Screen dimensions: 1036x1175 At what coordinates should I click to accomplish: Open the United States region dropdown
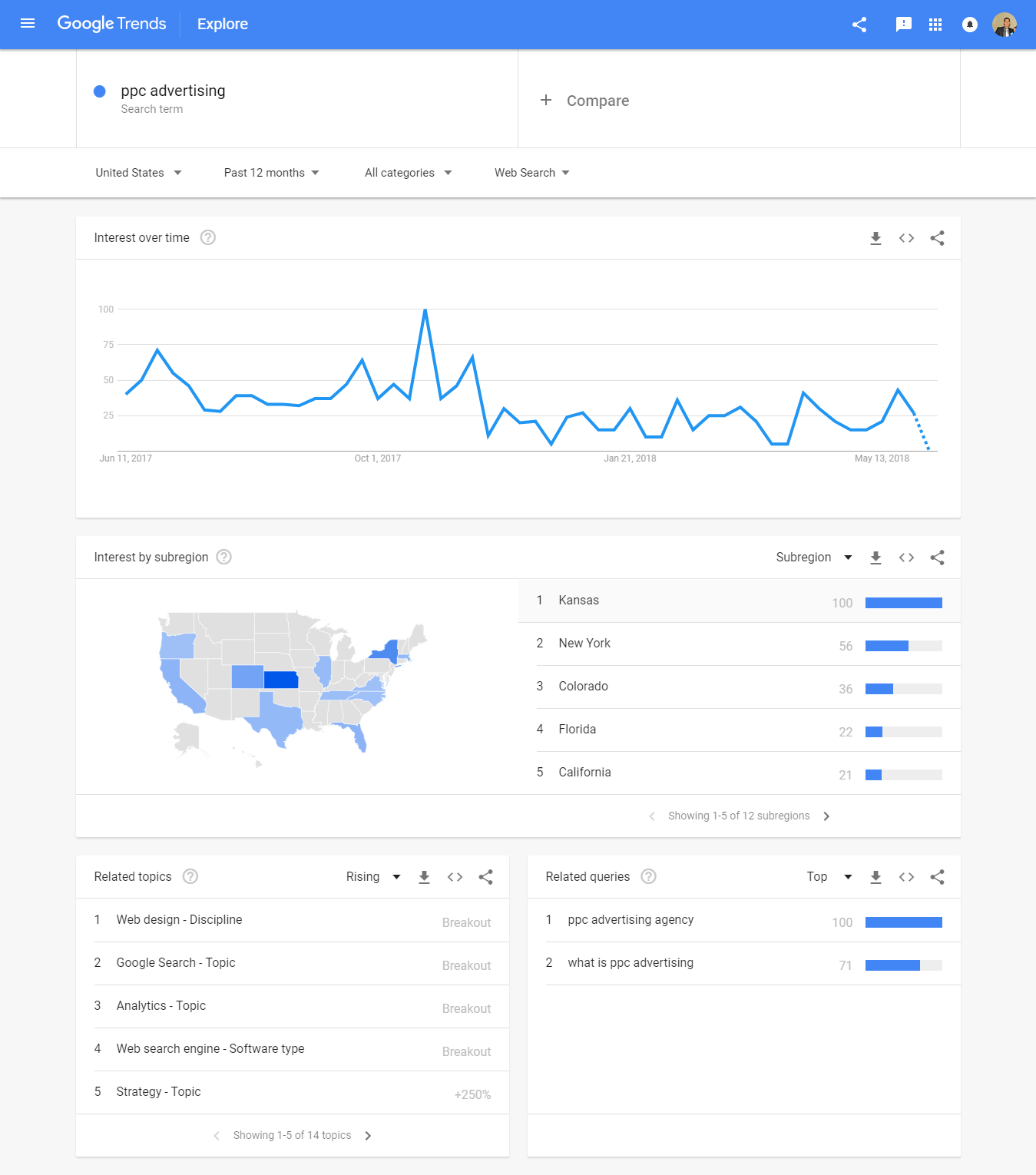click(139, 173)
